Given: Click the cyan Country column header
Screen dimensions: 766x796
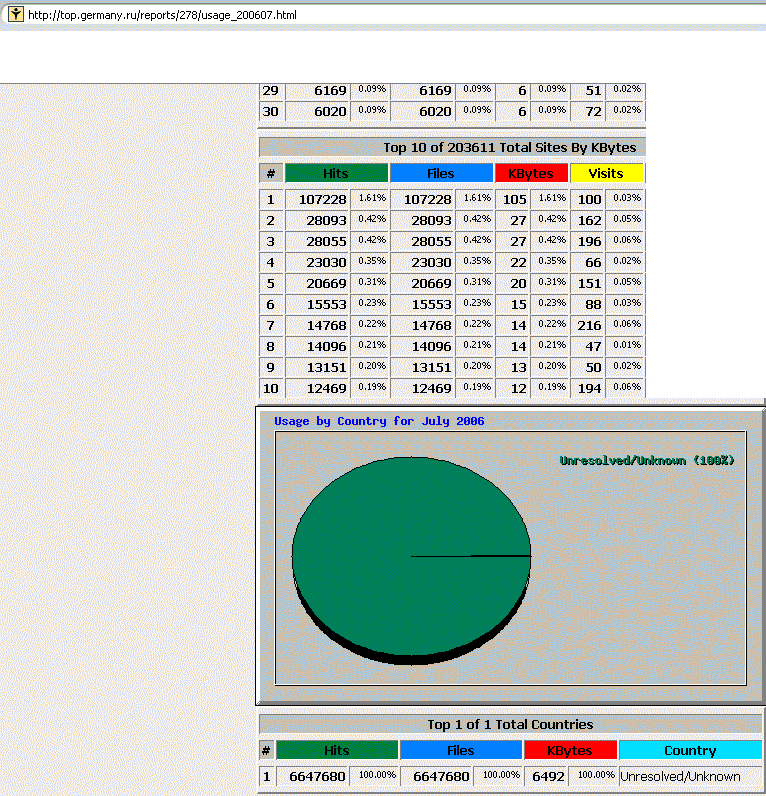Looking at the screenshot, I should coord(690,750).
